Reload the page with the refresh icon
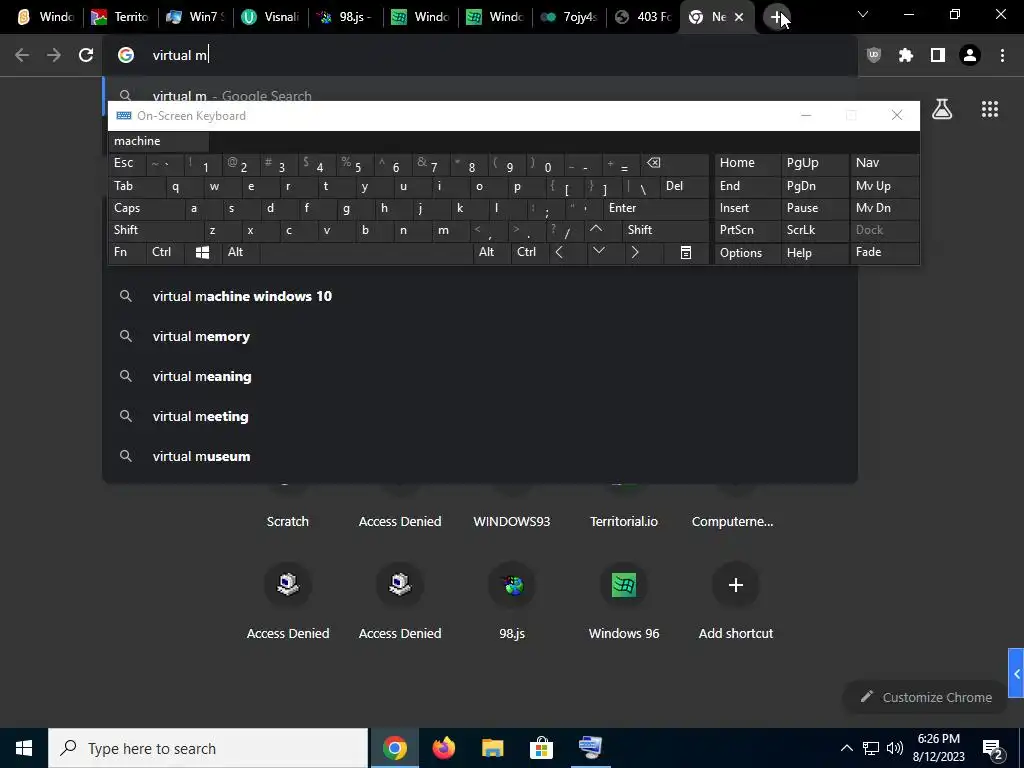The width and height of the screenshot is (1024, 768). click(x=86, y=56)
